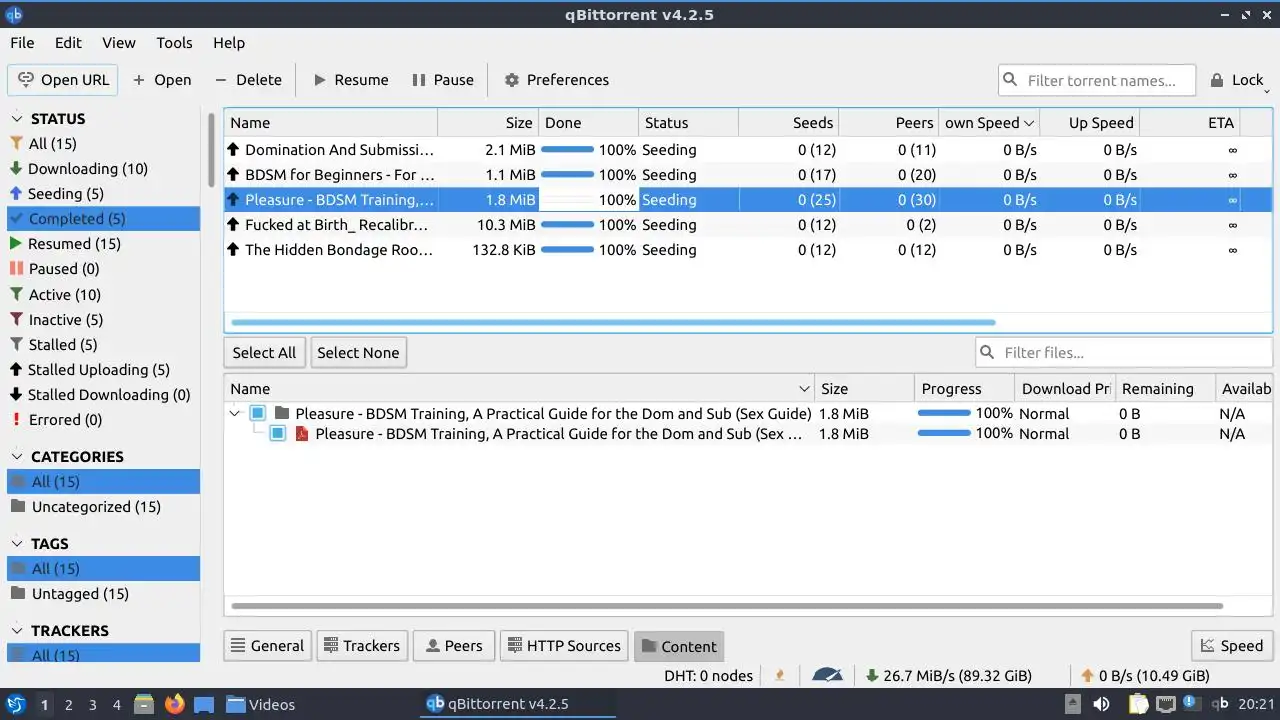Select All (15) under the TAGS heading

tap(103, 569)
